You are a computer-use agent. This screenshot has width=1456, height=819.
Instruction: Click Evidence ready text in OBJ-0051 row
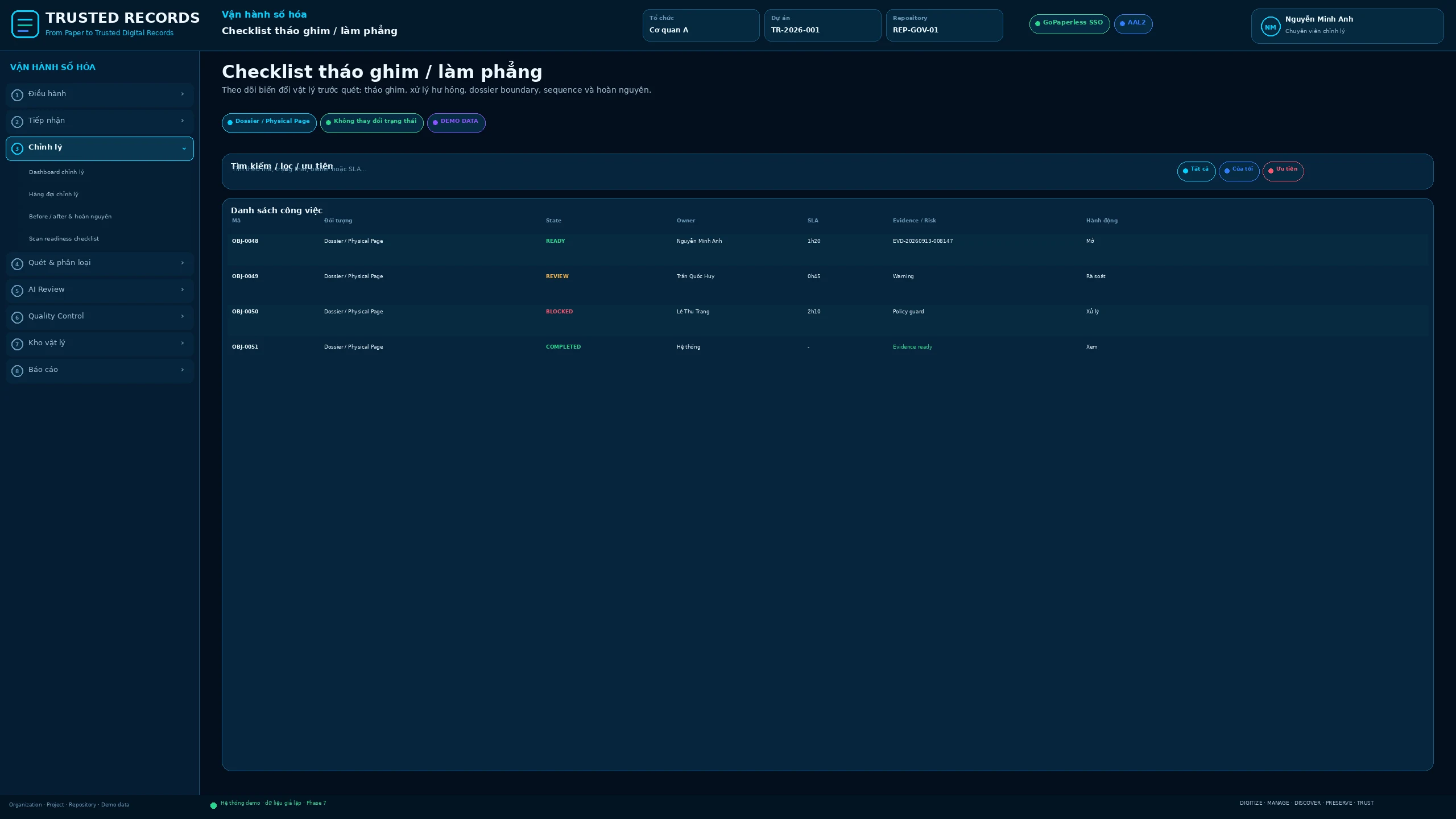912,347
